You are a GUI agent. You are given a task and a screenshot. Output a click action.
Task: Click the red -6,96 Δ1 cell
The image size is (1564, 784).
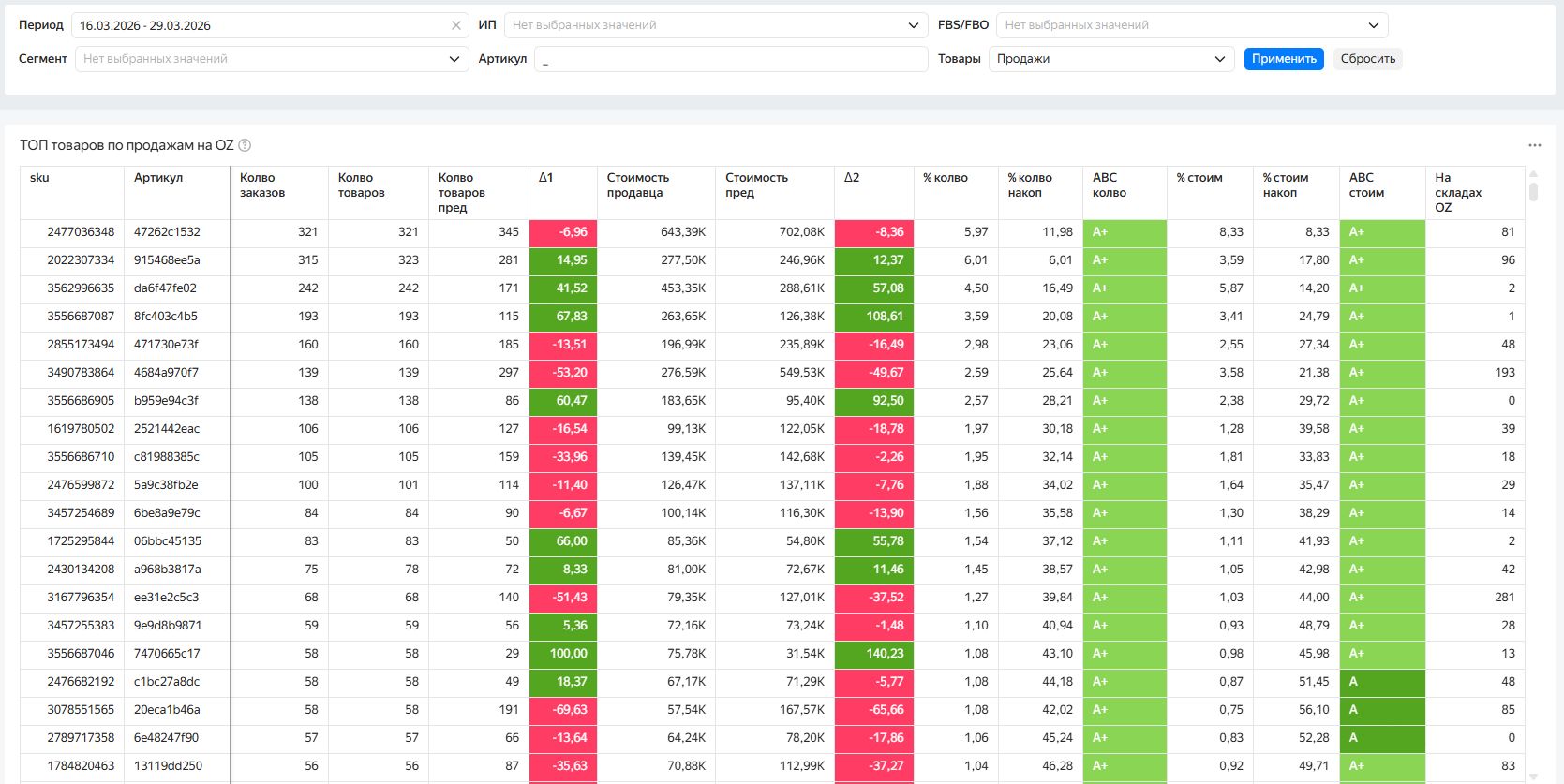(x=563, y=232)
